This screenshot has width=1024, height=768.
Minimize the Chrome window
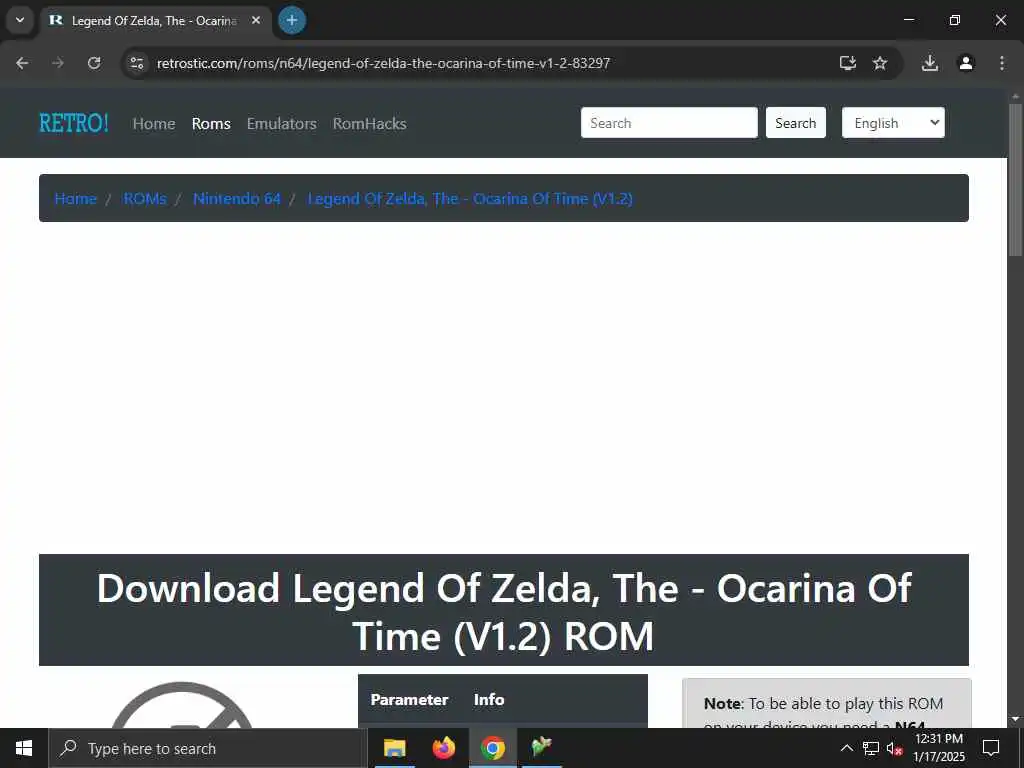(908, 20)
